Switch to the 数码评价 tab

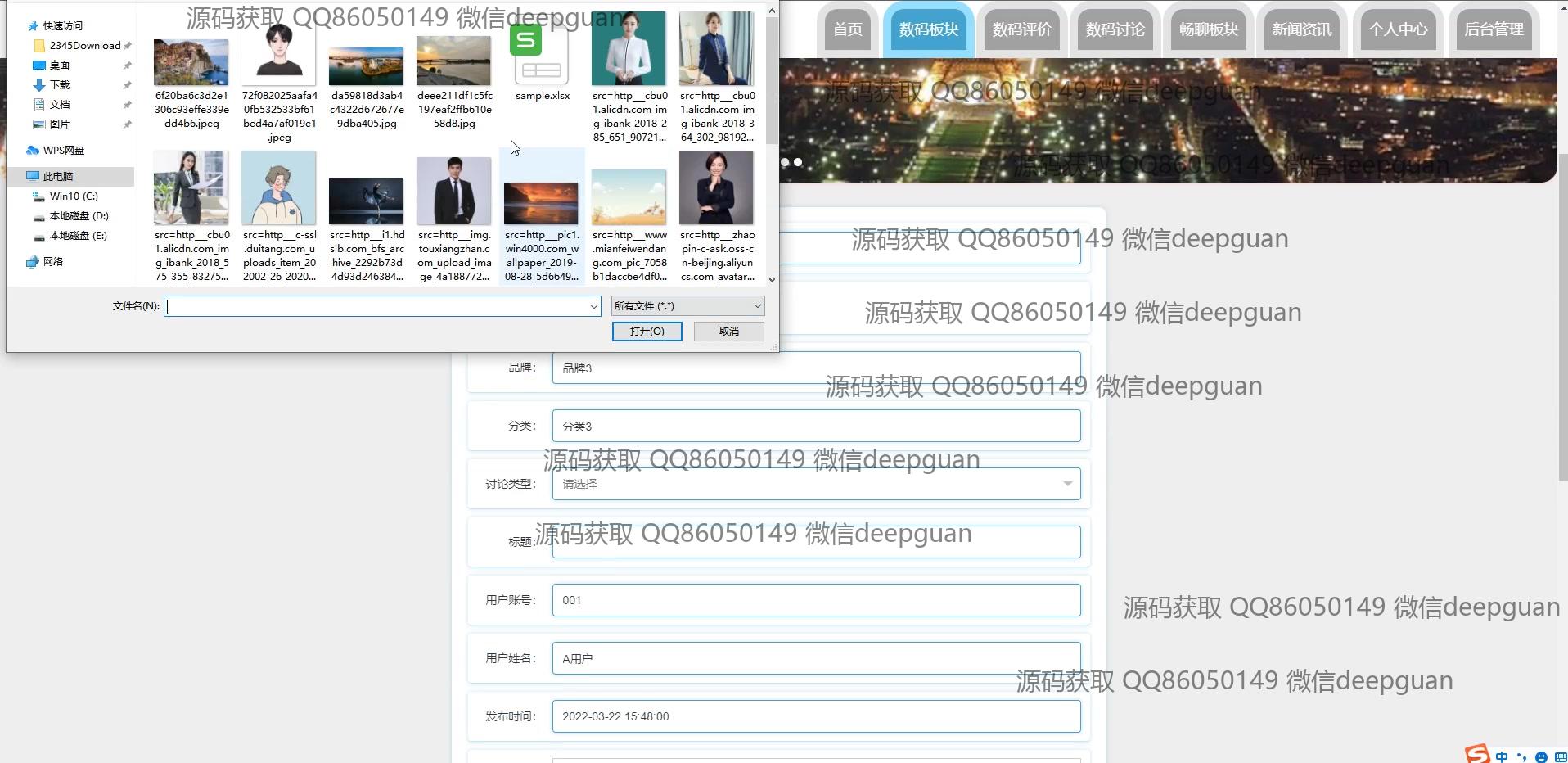(1021, 29)
